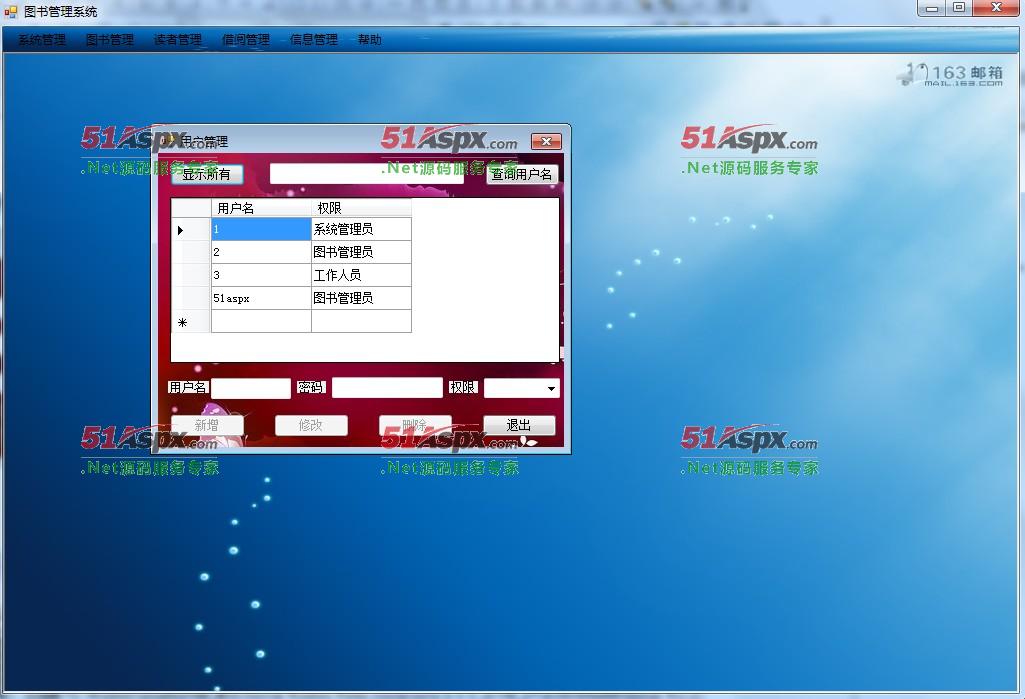Image resolution: width=1025 pixels, height=699 pixels.
Task: Click the 退出 button
Action: pos(519,425)
